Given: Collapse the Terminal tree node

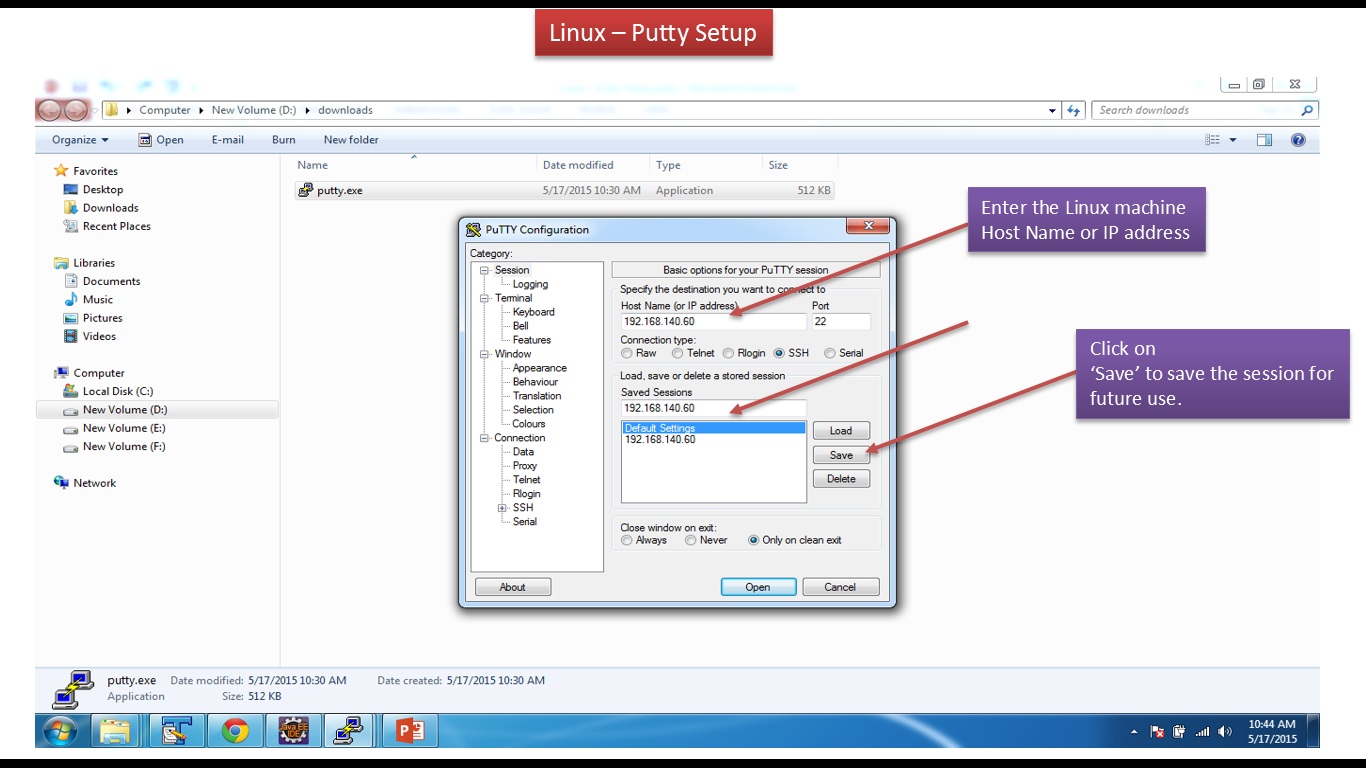Looking at the screenshot, I should pos(485,298).
